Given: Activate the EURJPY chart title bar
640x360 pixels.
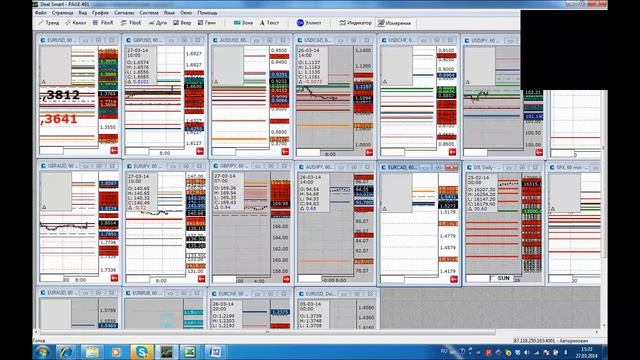Looking at the screenshot, I should (x=165, y=166).
